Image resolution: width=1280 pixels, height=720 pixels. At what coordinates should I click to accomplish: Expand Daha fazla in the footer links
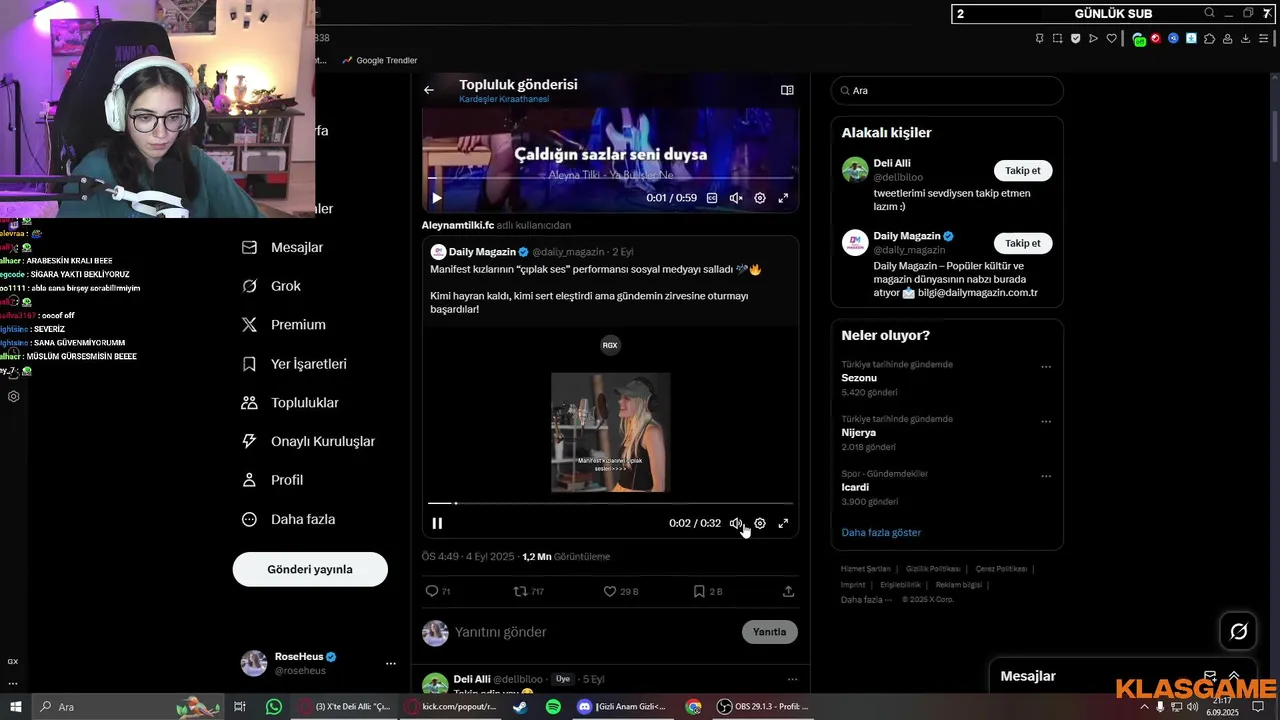(x=866, y=599)
